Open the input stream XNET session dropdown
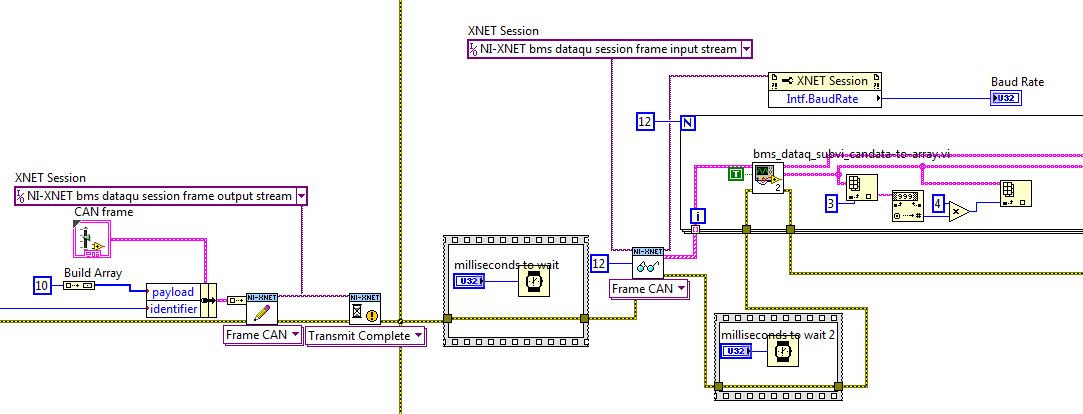1083x414 pixels. pyautogui.click(x=747, y=50)
